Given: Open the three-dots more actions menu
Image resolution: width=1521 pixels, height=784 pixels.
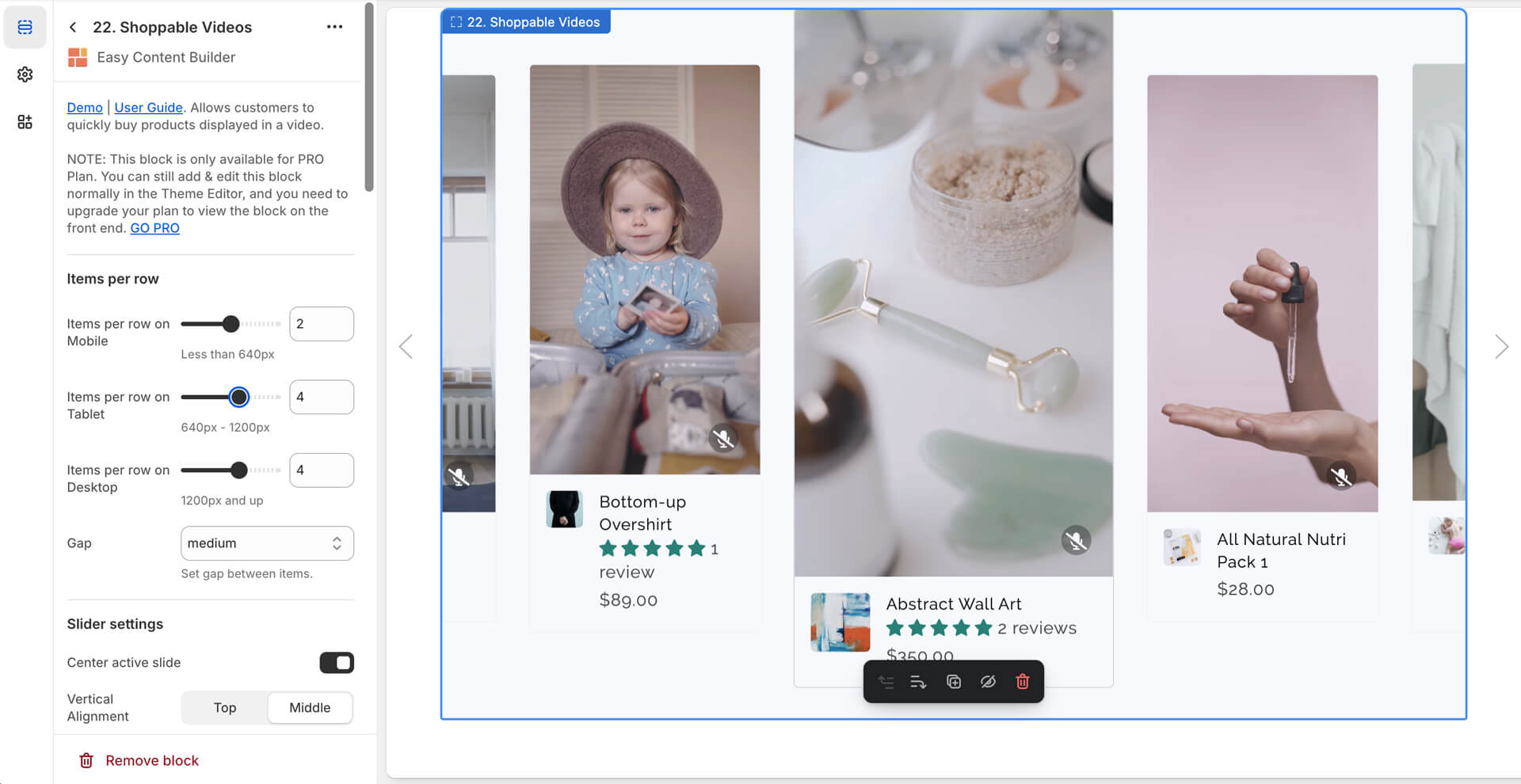Looking at the screenshot, I should (334, 27).
